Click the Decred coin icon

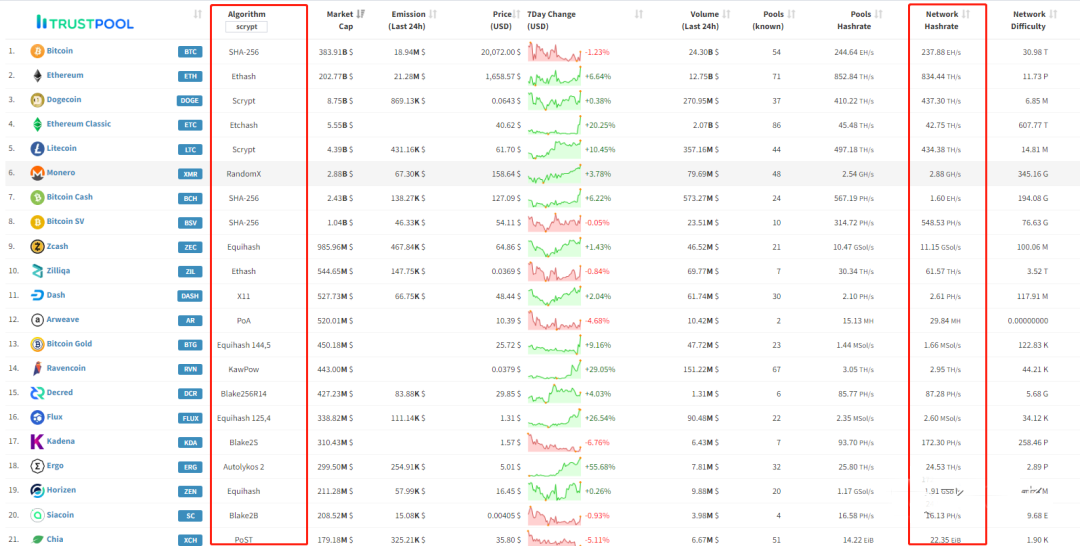coord(37,393)
